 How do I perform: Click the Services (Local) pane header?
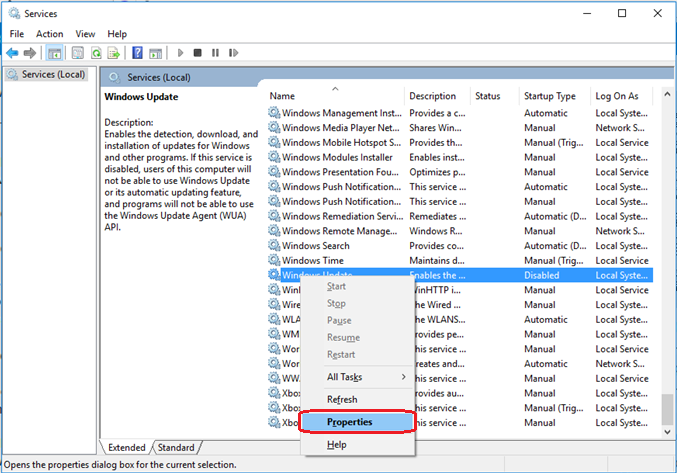(x=158, y=77)
